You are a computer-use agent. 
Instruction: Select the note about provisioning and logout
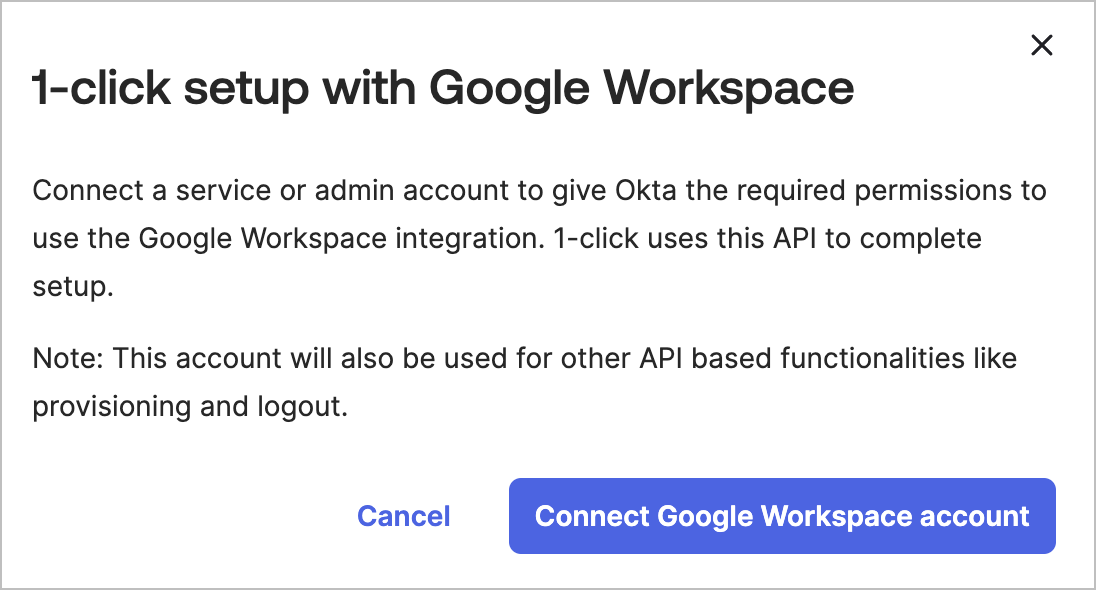pos(525,382)
